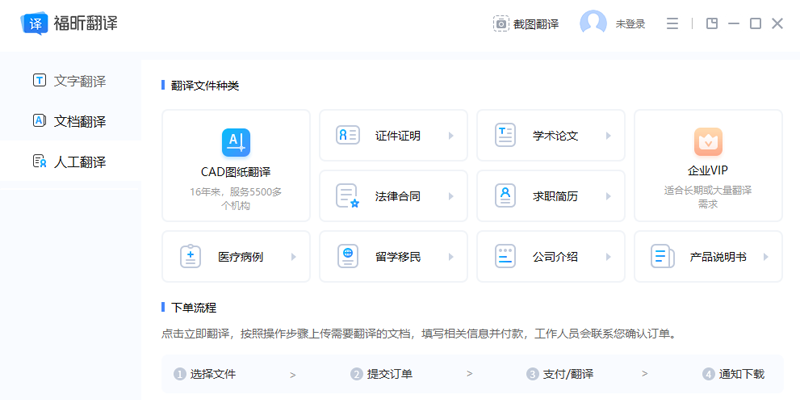This screenshot has width=800, height=400.
Task: Click the 点击立即翻译 instruction paragraph
Action: [x=419, y=335]
